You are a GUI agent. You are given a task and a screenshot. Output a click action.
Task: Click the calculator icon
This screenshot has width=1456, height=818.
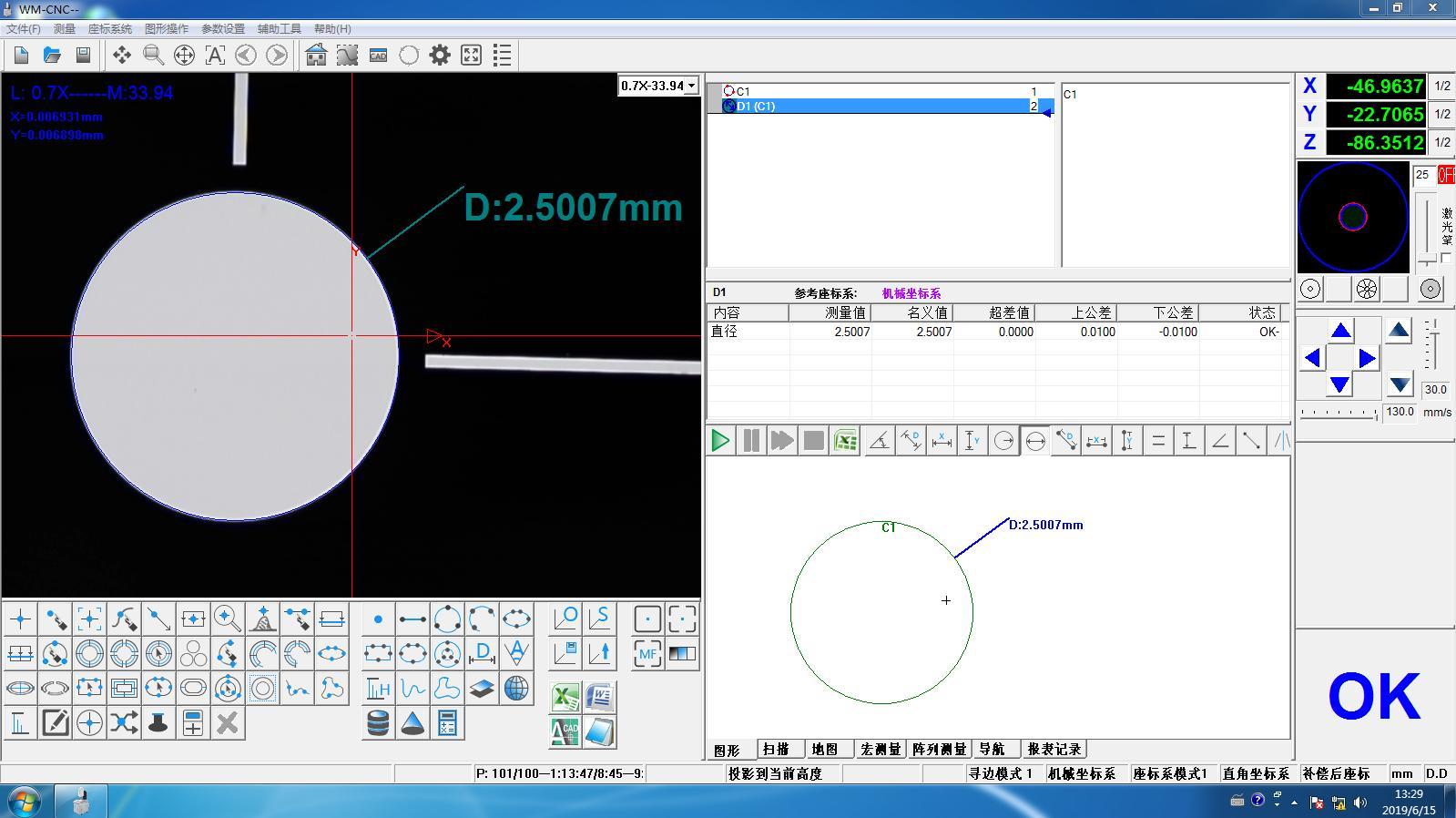coord(447,723)
